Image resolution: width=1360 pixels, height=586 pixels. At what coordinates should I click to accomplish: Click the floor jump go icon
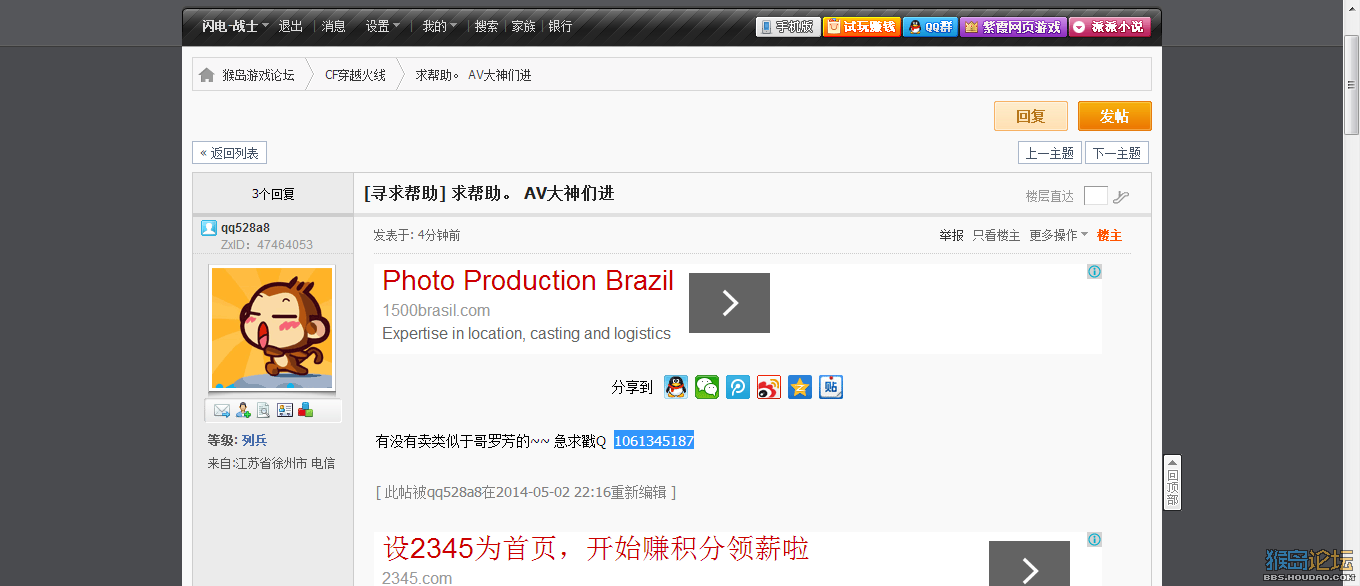(1121, 196)
